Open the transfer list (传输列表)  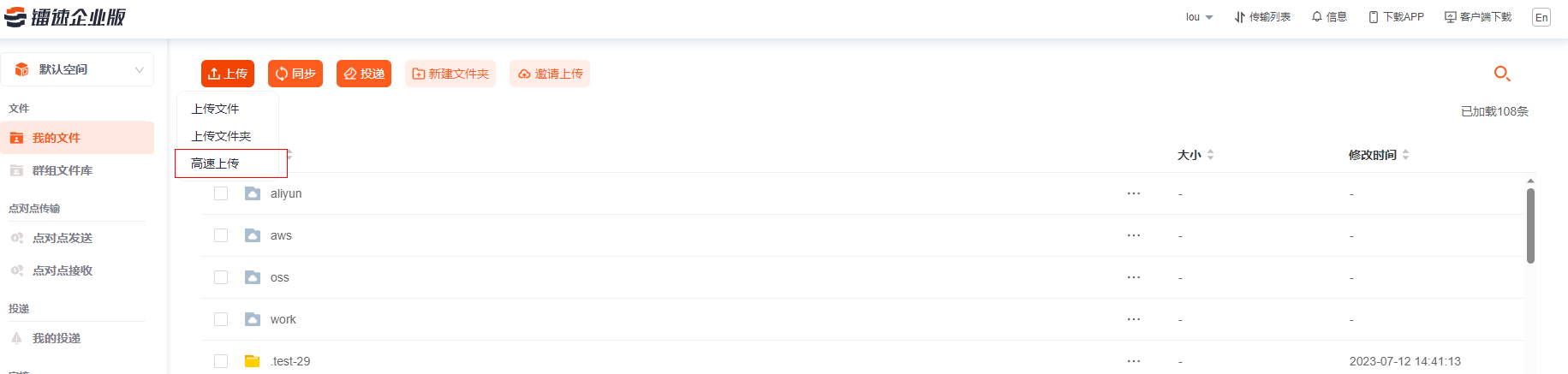1262,17
